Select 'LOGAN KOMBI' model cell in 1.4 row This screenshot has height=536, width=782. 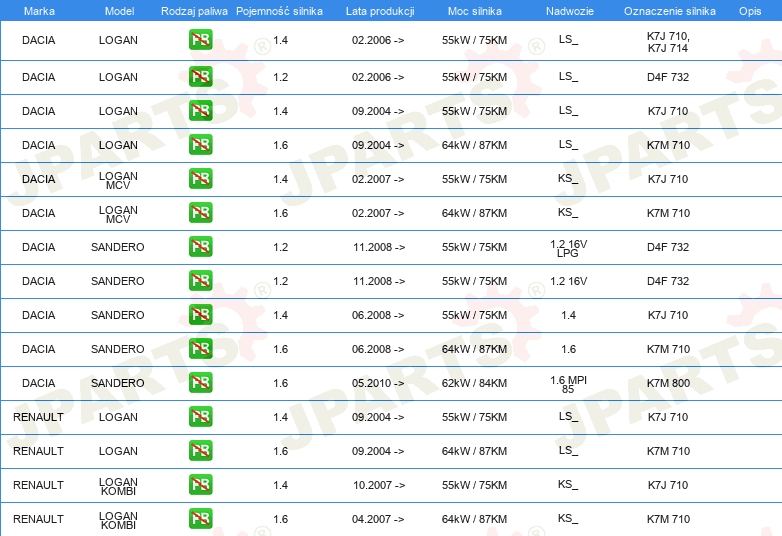click(x=118, y=486)
